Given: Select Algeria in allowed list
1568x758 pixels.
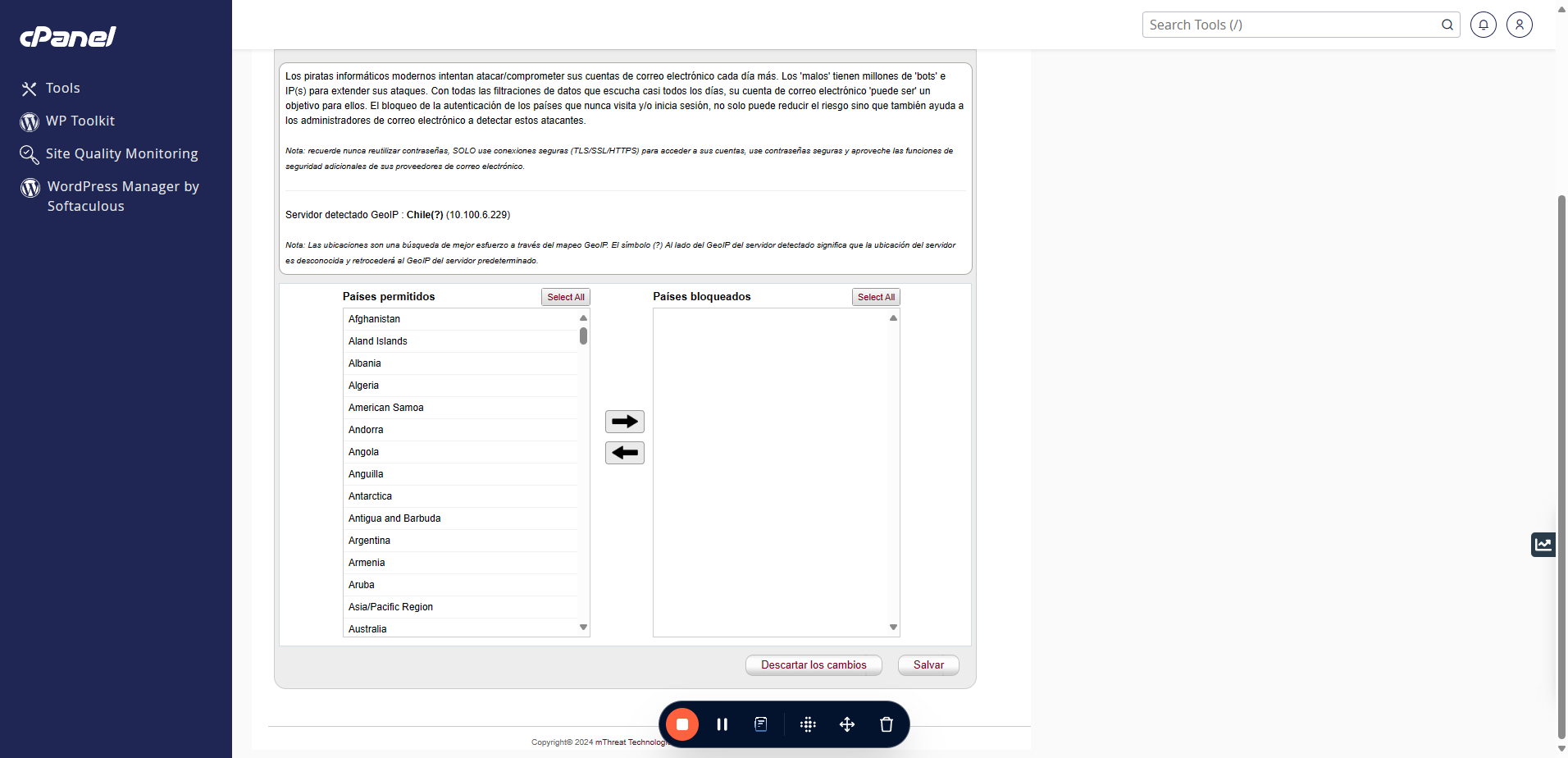Looking at the screenshot, I should 461,386.
